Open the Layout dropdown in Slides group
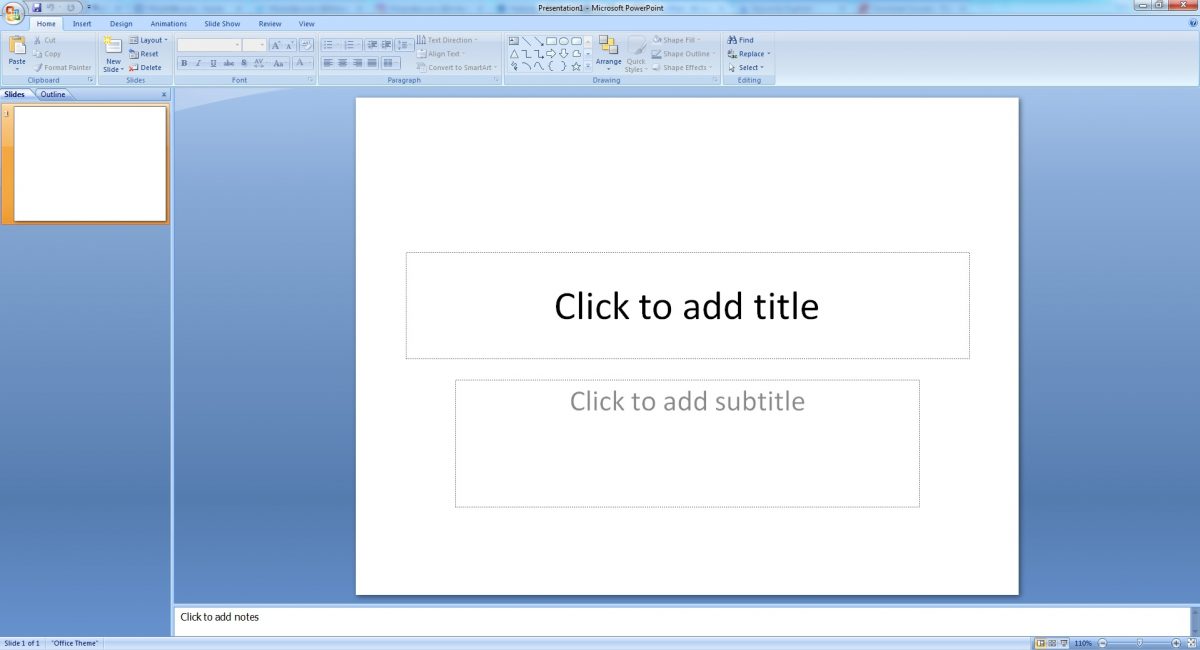Image resolution: width=1200 pixels, height=650 pixels. tap(148, 40)
